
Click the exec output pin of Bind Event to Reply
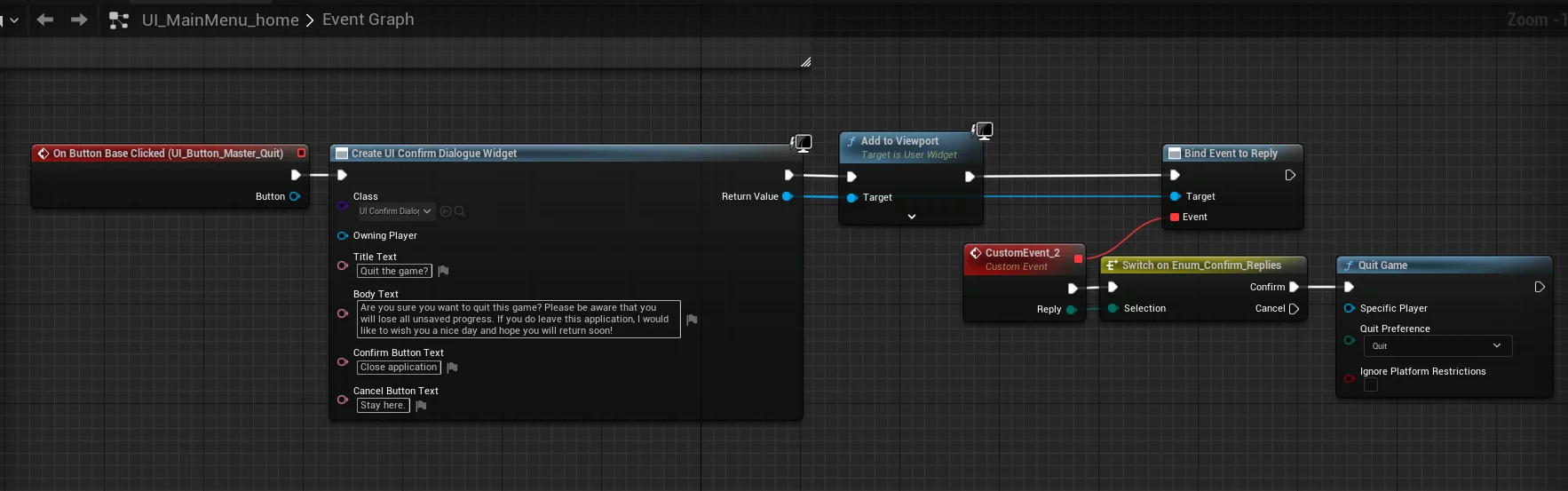(x=1290, y=175)
